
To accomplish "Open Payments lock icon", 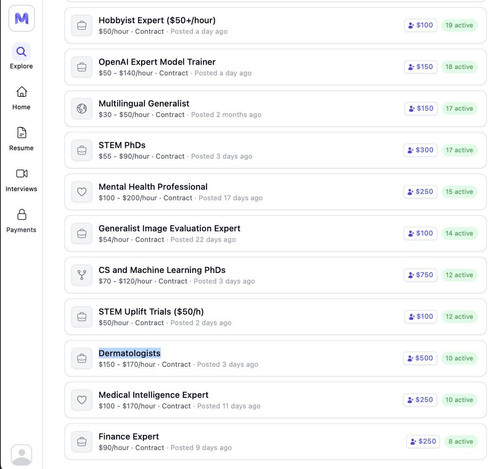I will (22, 215).
